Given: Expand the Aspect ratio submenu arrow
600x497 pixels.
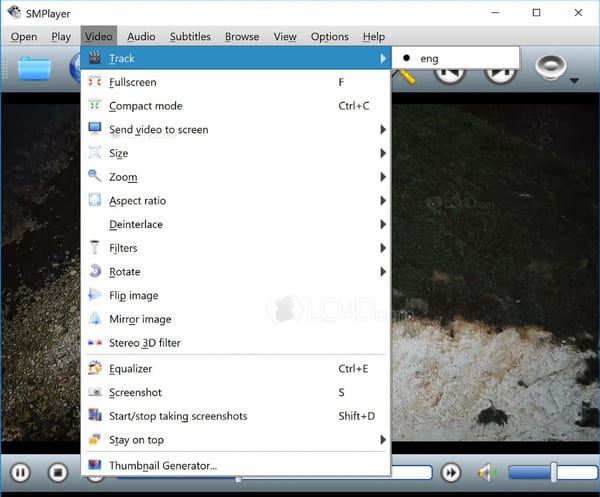Looking at the screenshot, I should click(383, 200).
